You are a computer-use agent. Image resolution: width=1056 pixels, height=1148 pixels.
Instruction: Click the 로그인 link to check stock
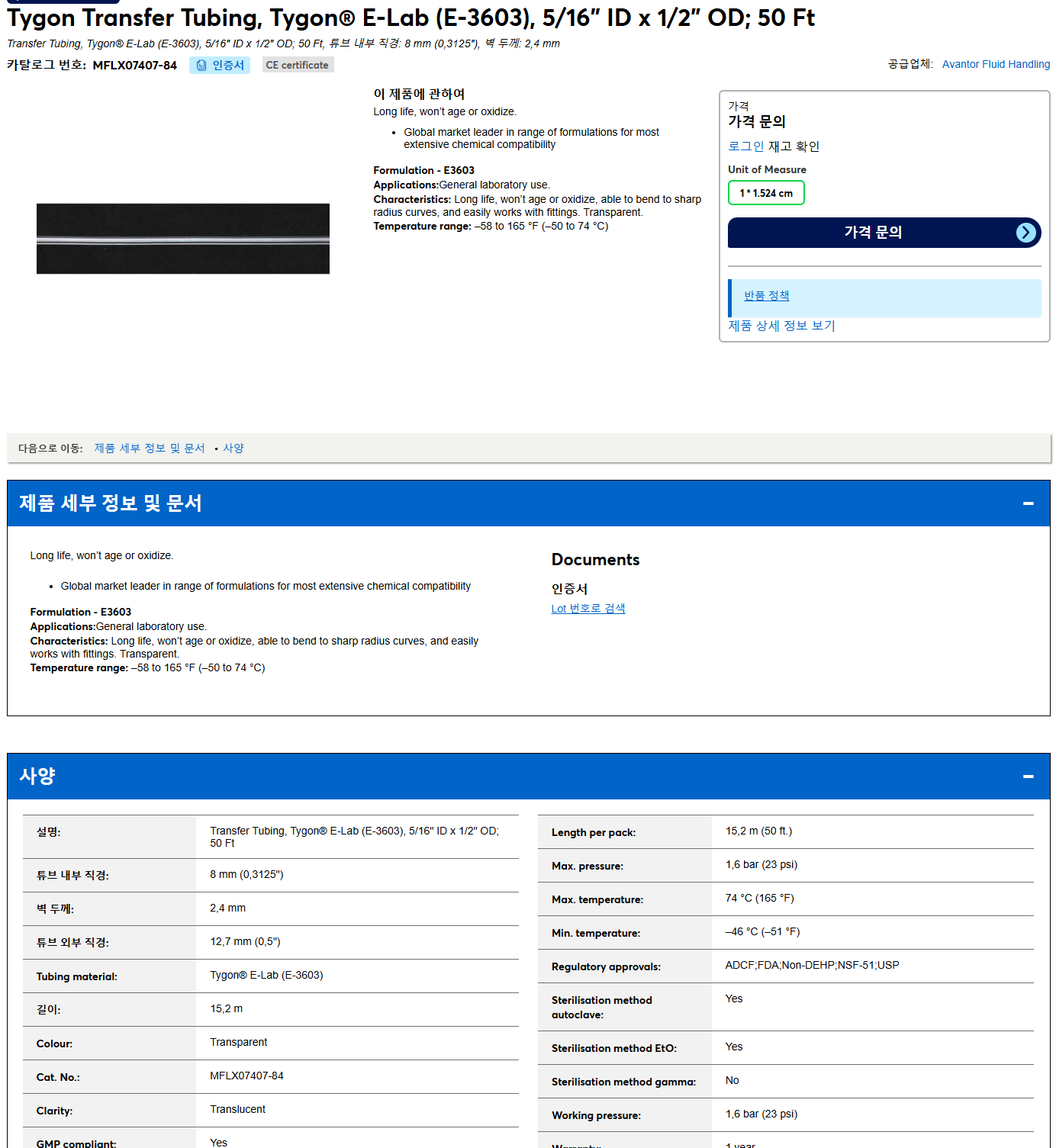pos(745,146)
